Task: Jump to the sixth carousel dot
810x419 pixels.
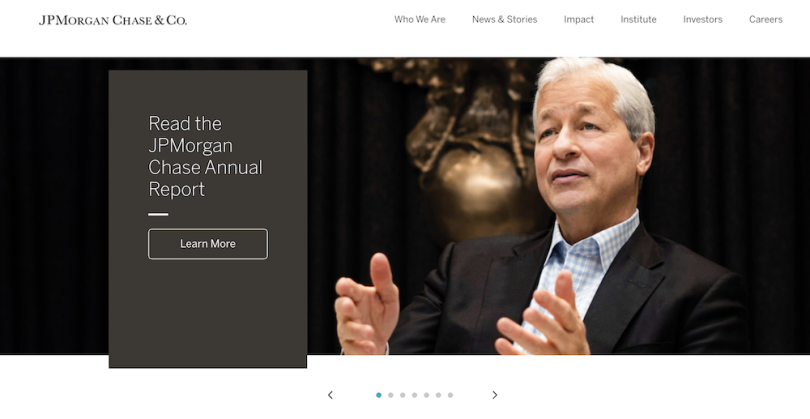Action: (438, 395)
